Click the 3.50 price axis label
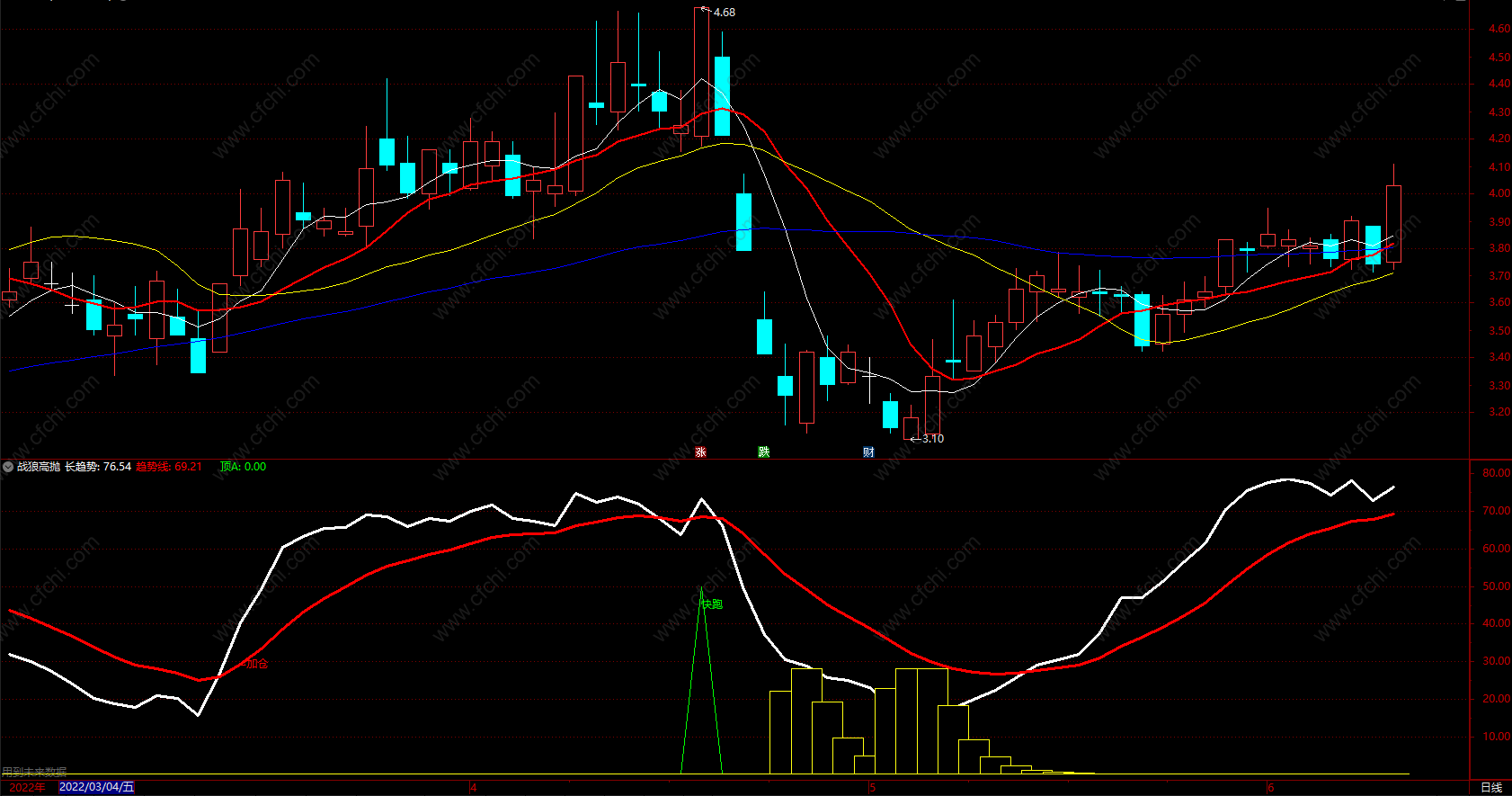 pos(1499,331)
